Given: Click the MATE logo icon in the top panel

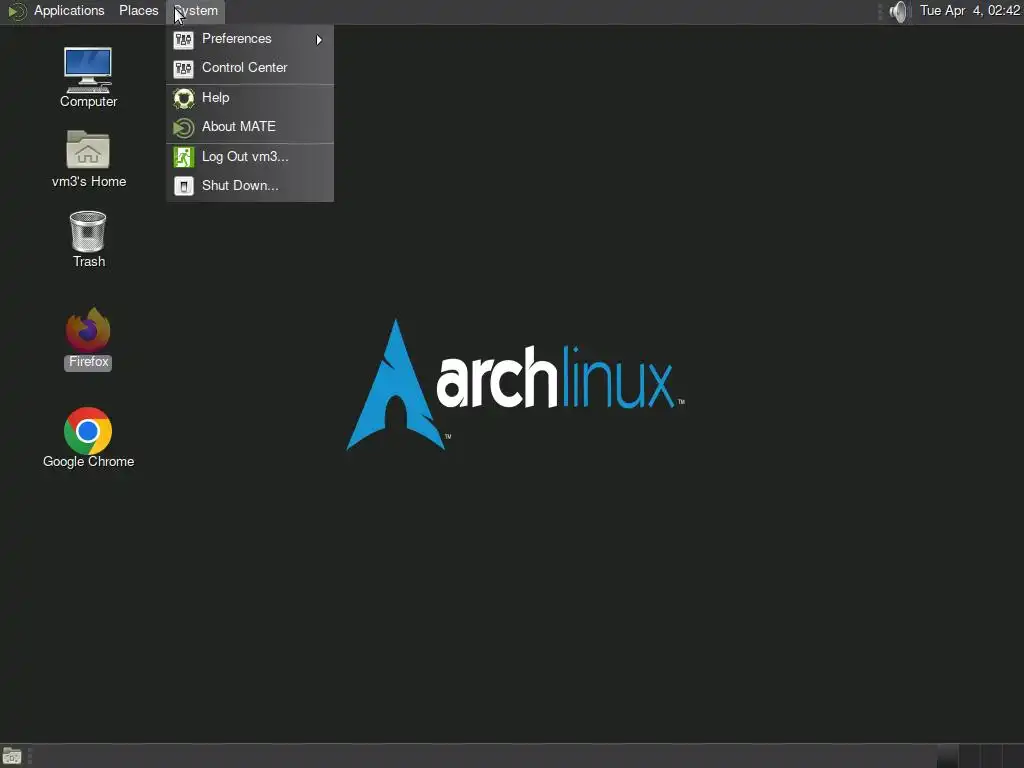Looking at the screenshot, I should tap(17, 11).
